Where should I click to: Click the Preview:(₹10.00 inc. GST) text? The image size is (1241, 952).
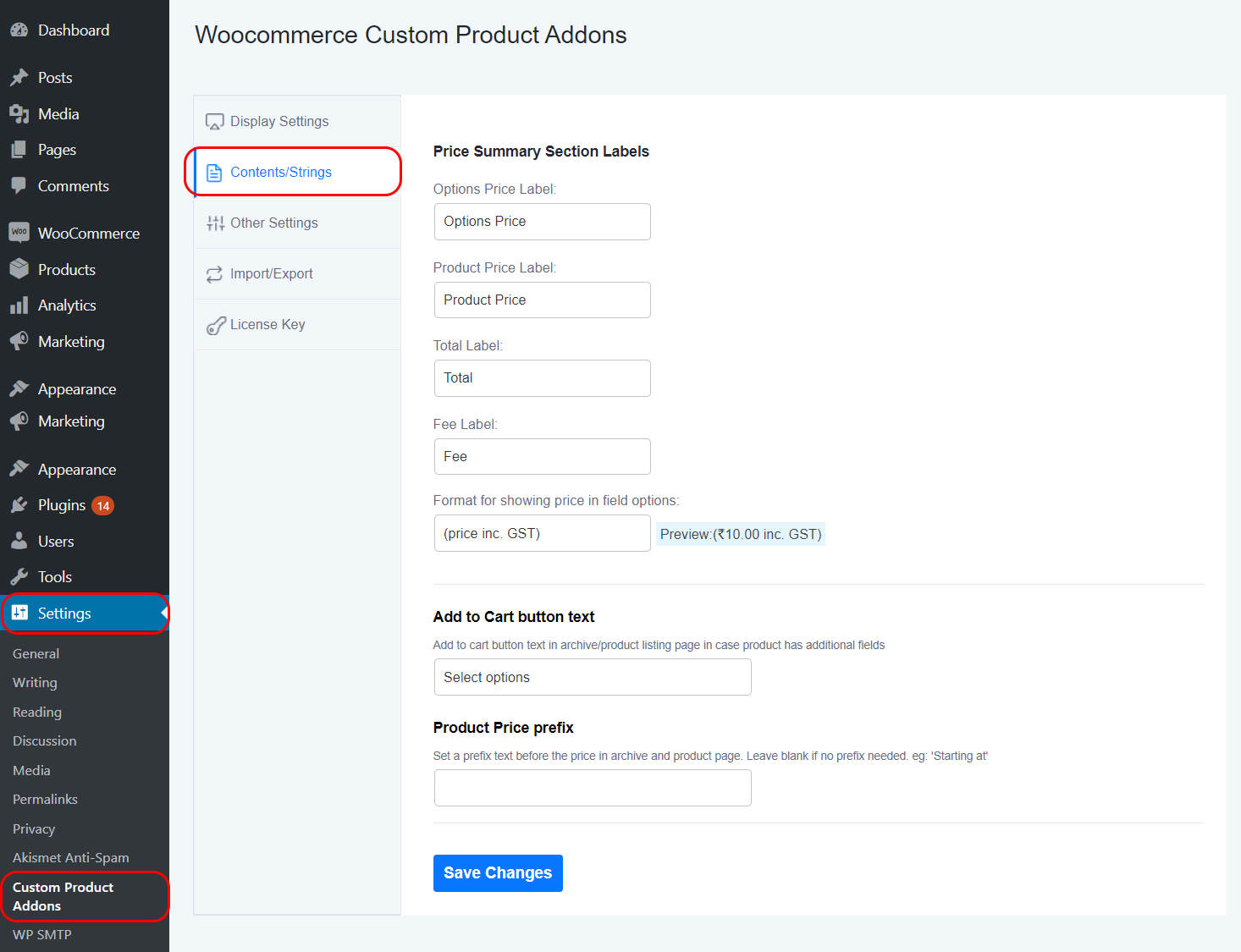click(741, 535)
